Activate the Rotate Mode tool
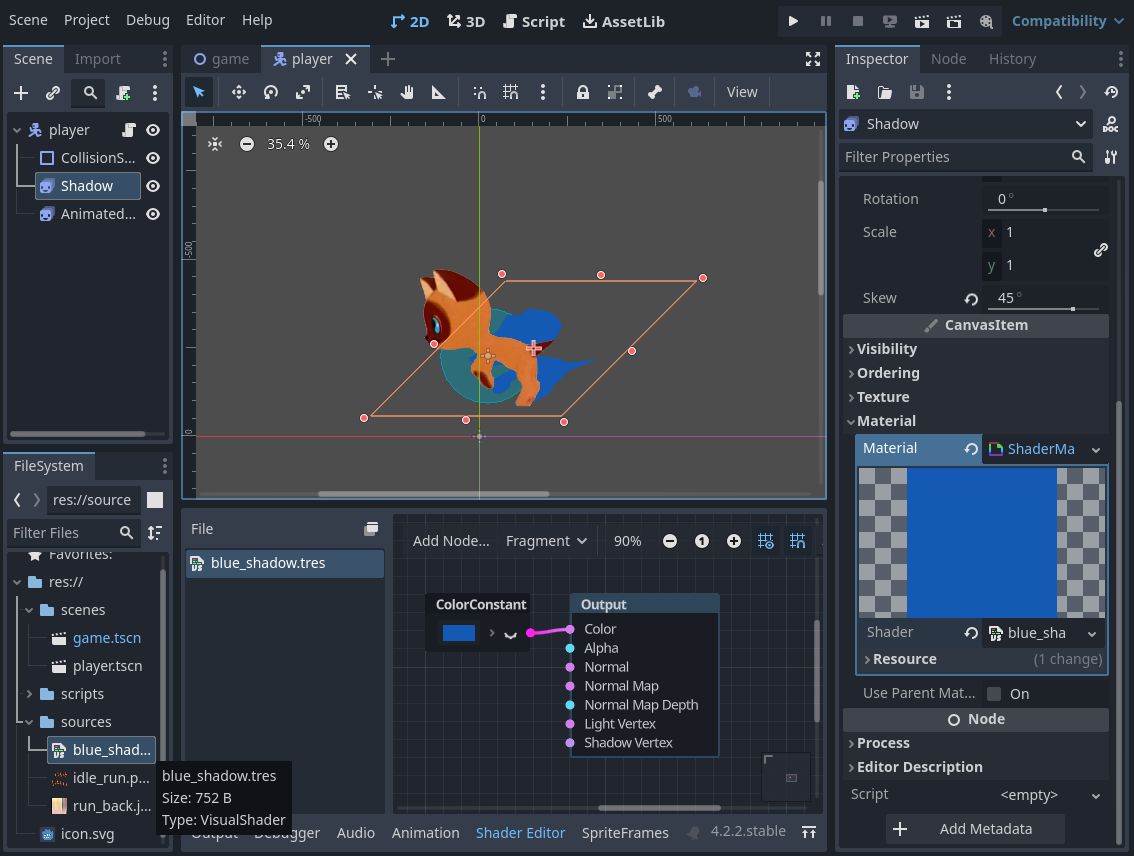 [270, 92]
